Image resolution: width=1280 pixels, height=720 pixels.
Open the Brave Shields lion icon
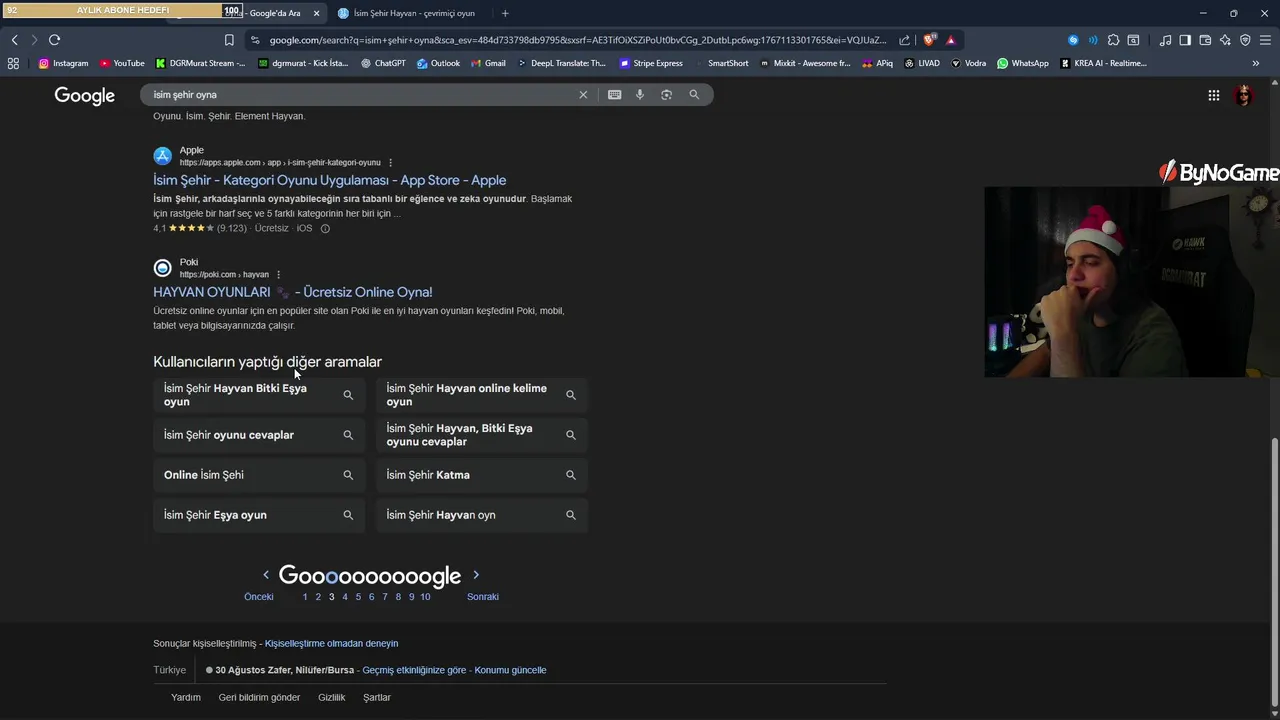pyautogui.click(x=930, y=40)
